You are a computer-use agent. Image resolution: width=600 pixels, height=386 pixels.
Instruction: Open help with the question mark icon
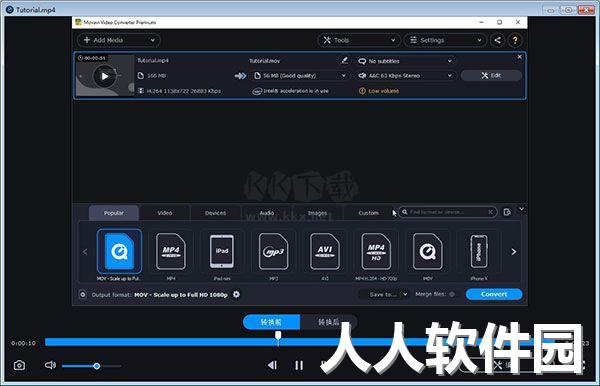tap(515, 40)
